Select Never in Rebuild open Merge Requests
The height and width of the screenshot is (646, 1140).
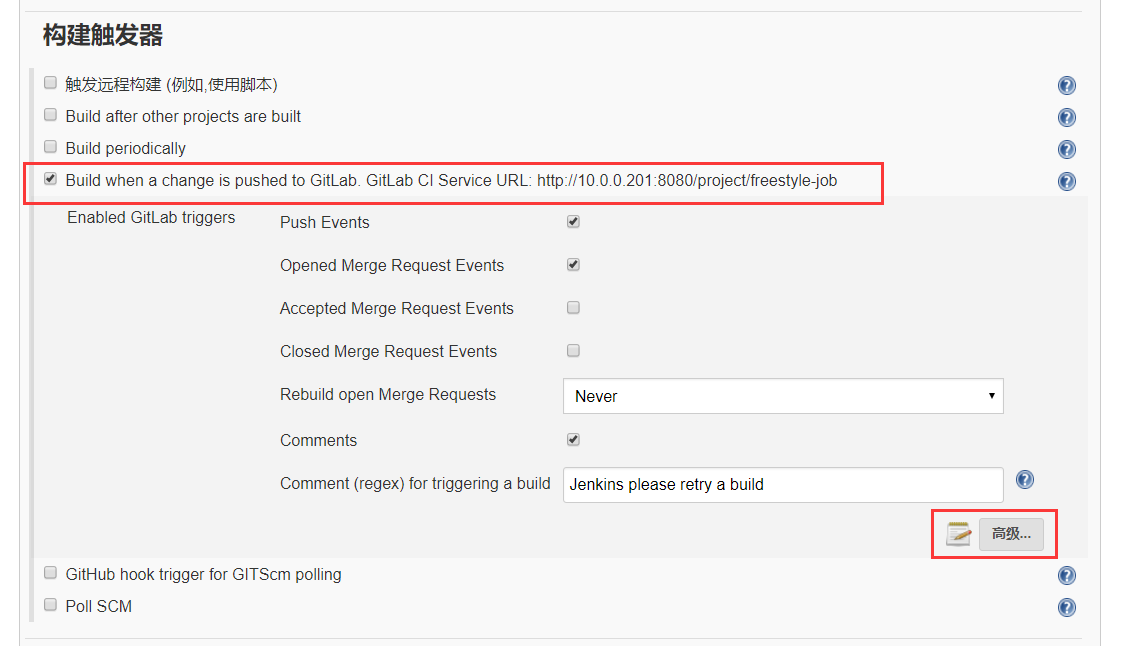(783, 396)
